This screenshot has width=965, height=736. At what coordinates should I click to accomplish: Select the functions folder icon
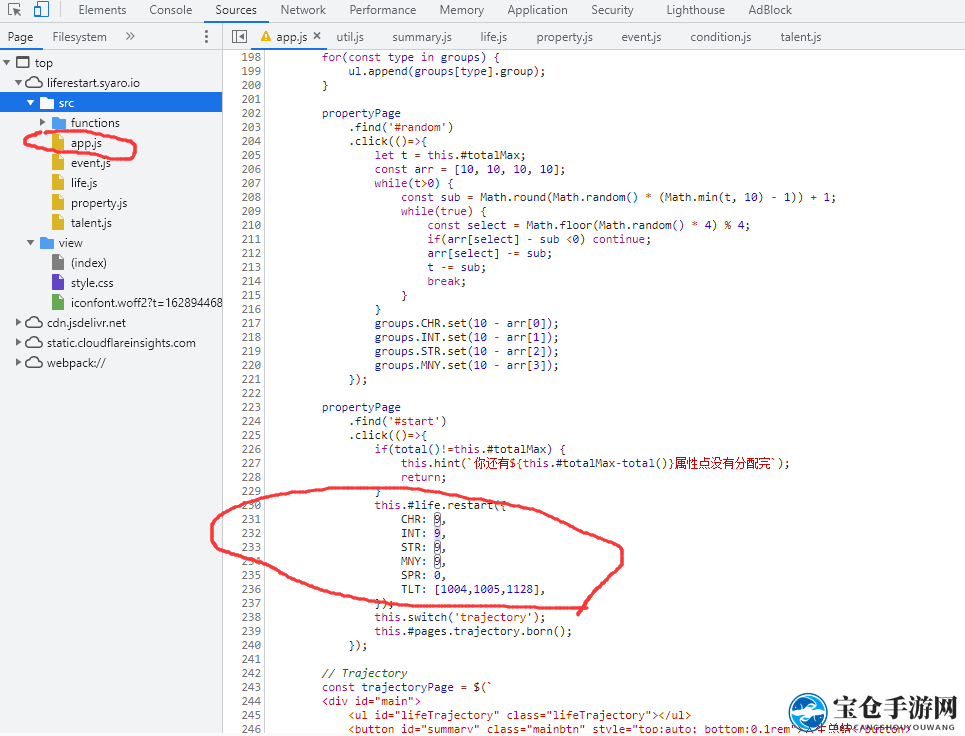tap(59, 122)
